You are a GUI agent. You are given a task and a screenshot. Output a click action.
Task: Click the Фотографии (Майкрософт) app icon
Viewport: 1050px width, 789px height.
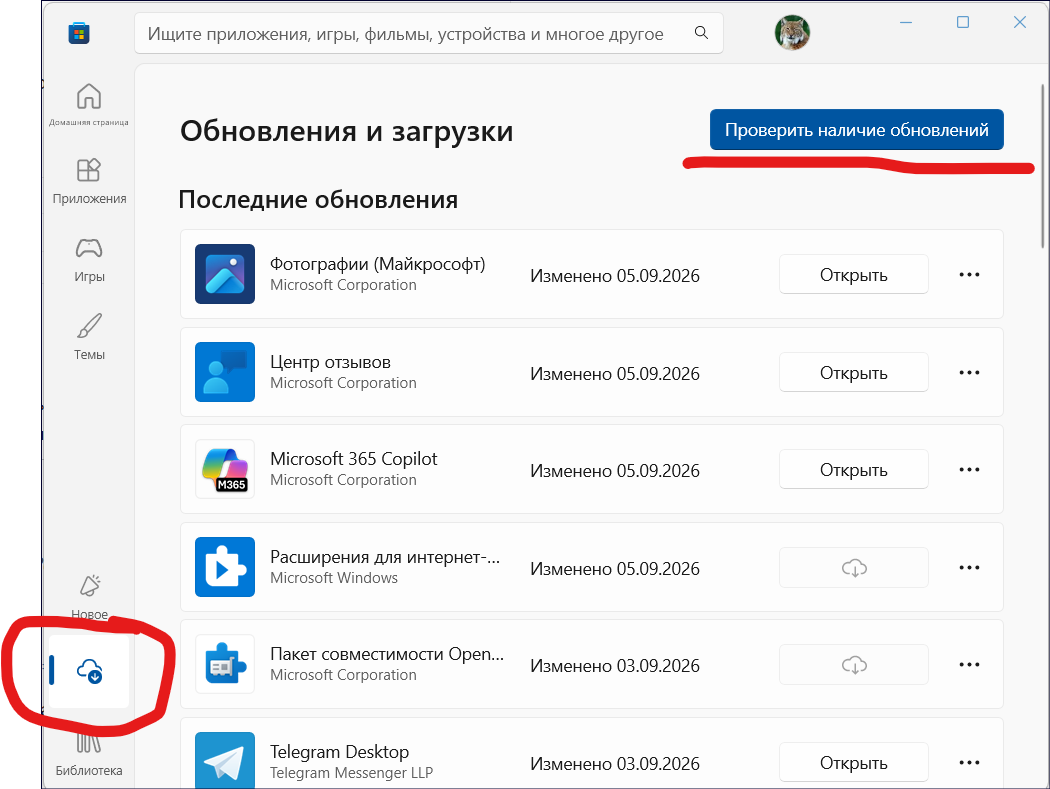pos(225,274)
